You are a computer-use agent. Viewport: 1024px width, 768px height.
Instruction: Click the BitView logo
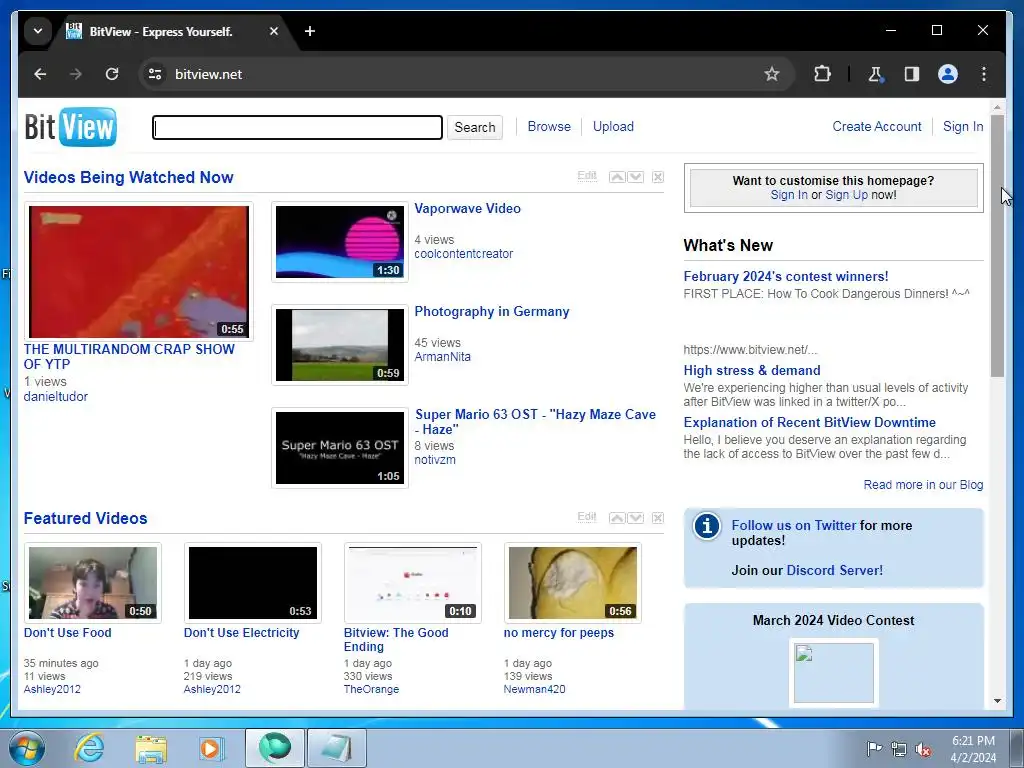coord(71,127)
